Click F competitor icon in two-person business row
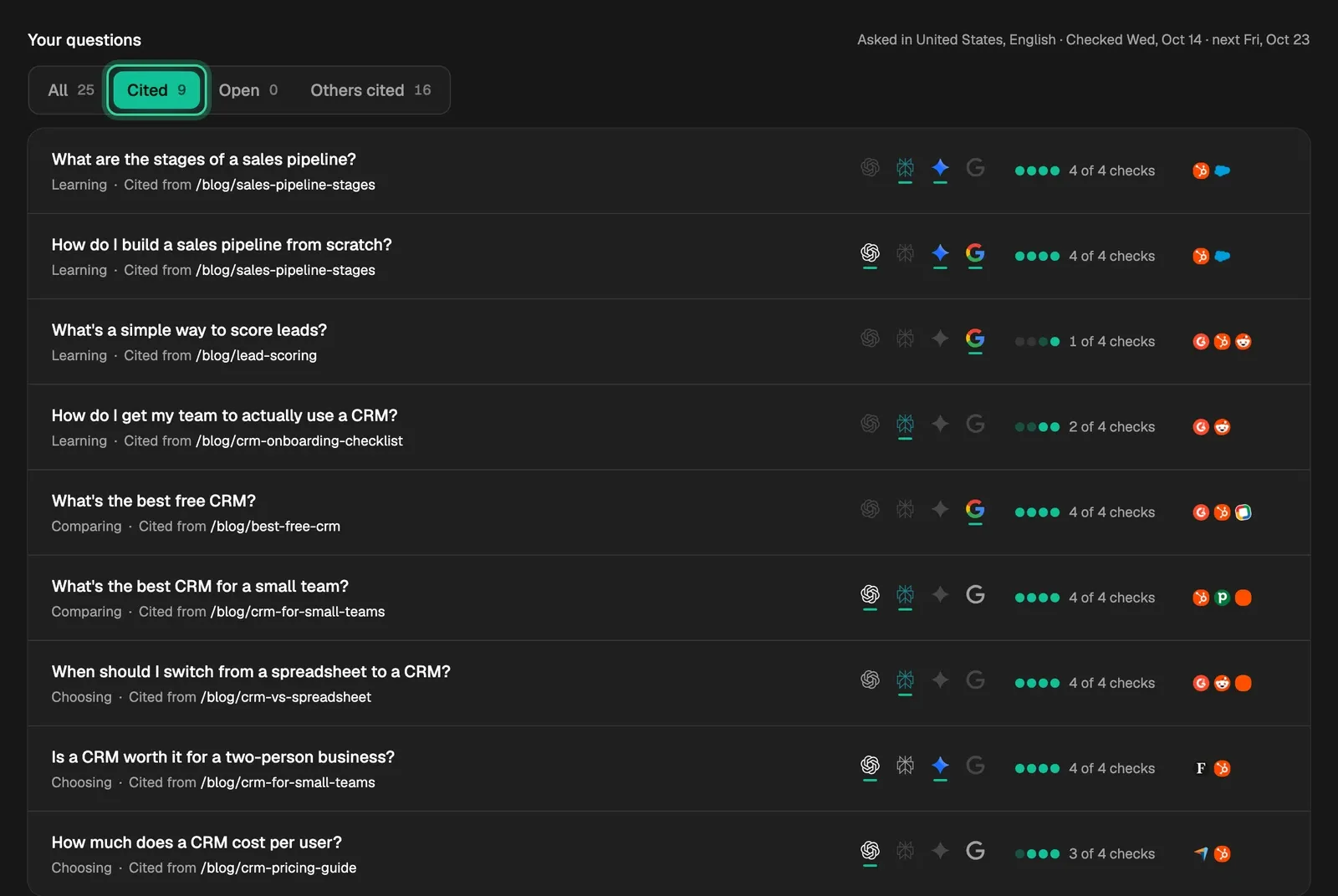Image resolution: width=1338 pixels, height=896 pixels. coord(1201,768)
